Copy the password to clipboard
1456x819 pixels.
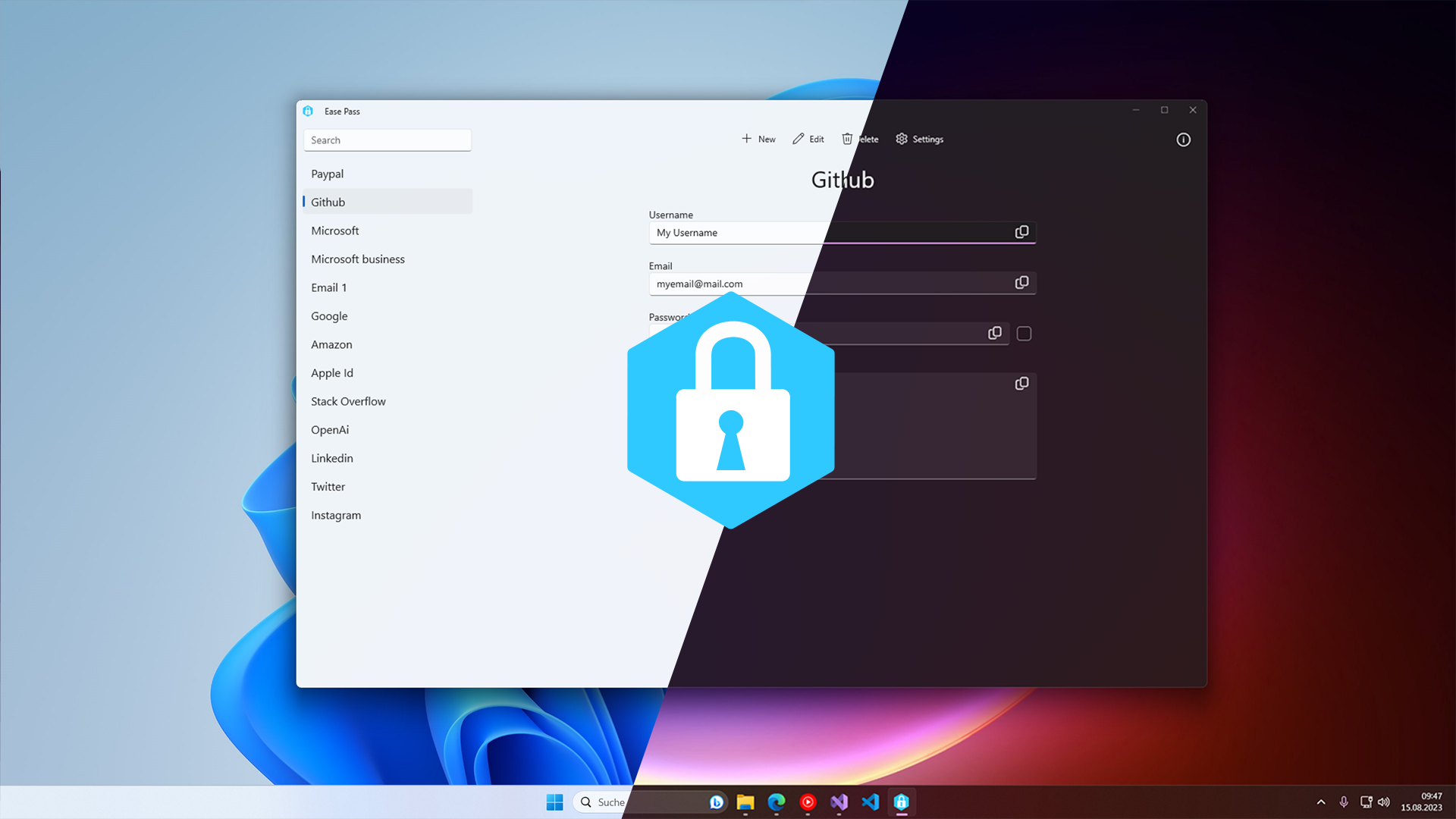pyautogui.click(x=994, y=334)
